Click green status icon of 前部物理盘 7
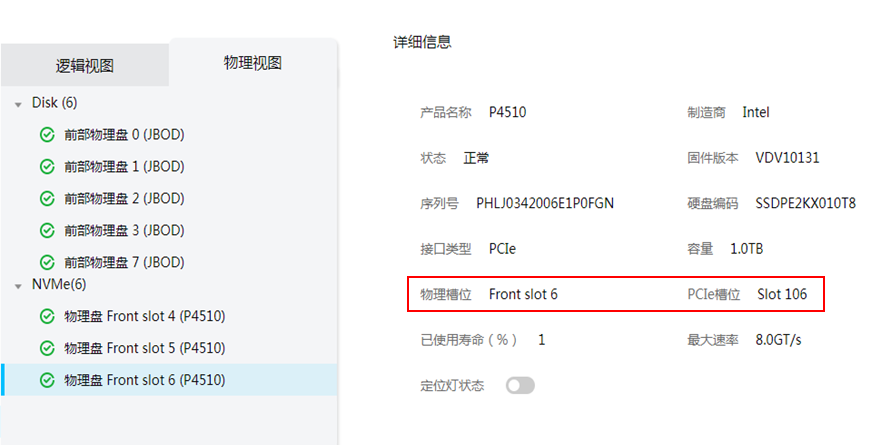 pos(47,262)
